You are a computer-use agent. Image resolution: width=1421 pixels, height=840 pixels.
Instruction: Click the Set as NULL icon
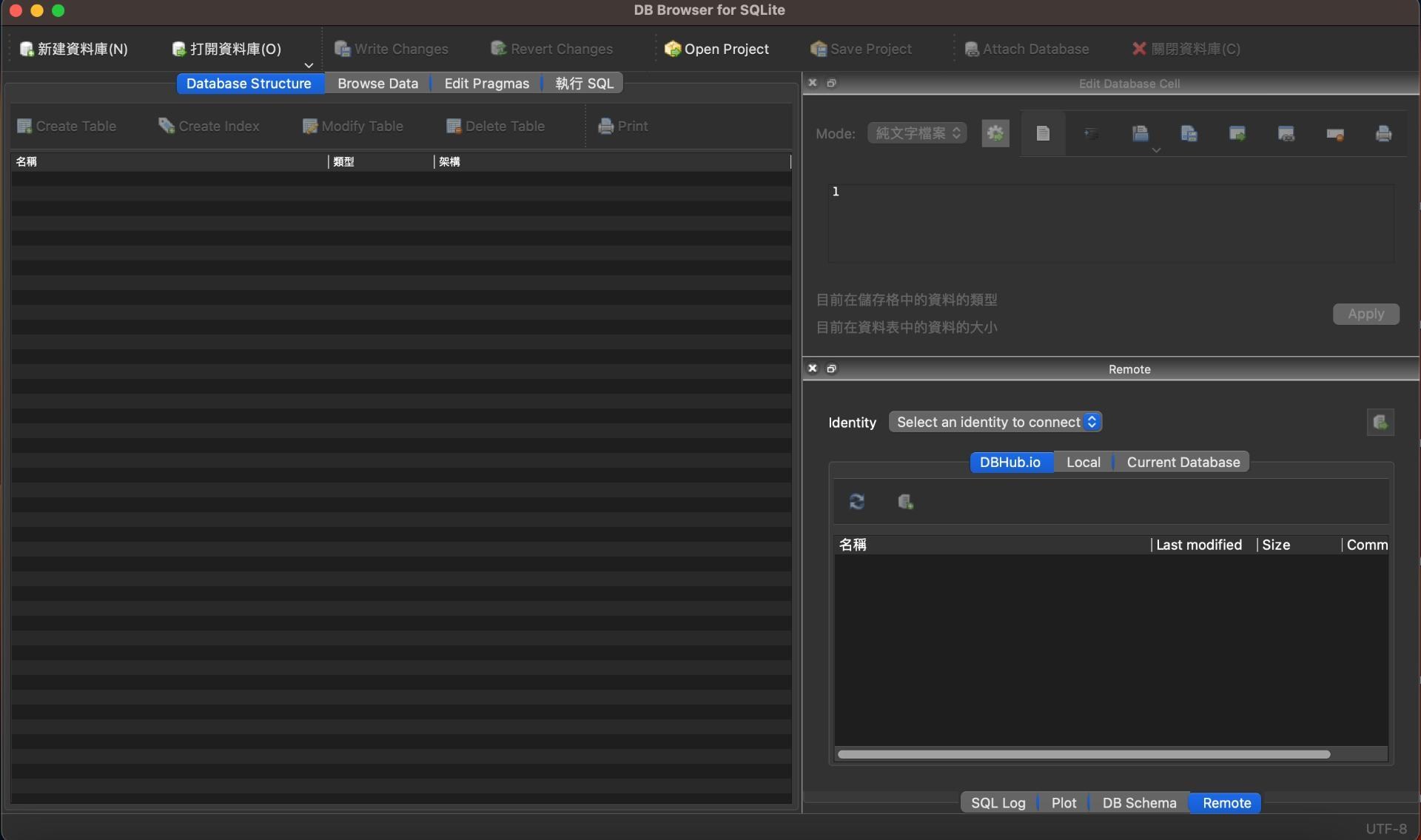1334,134
